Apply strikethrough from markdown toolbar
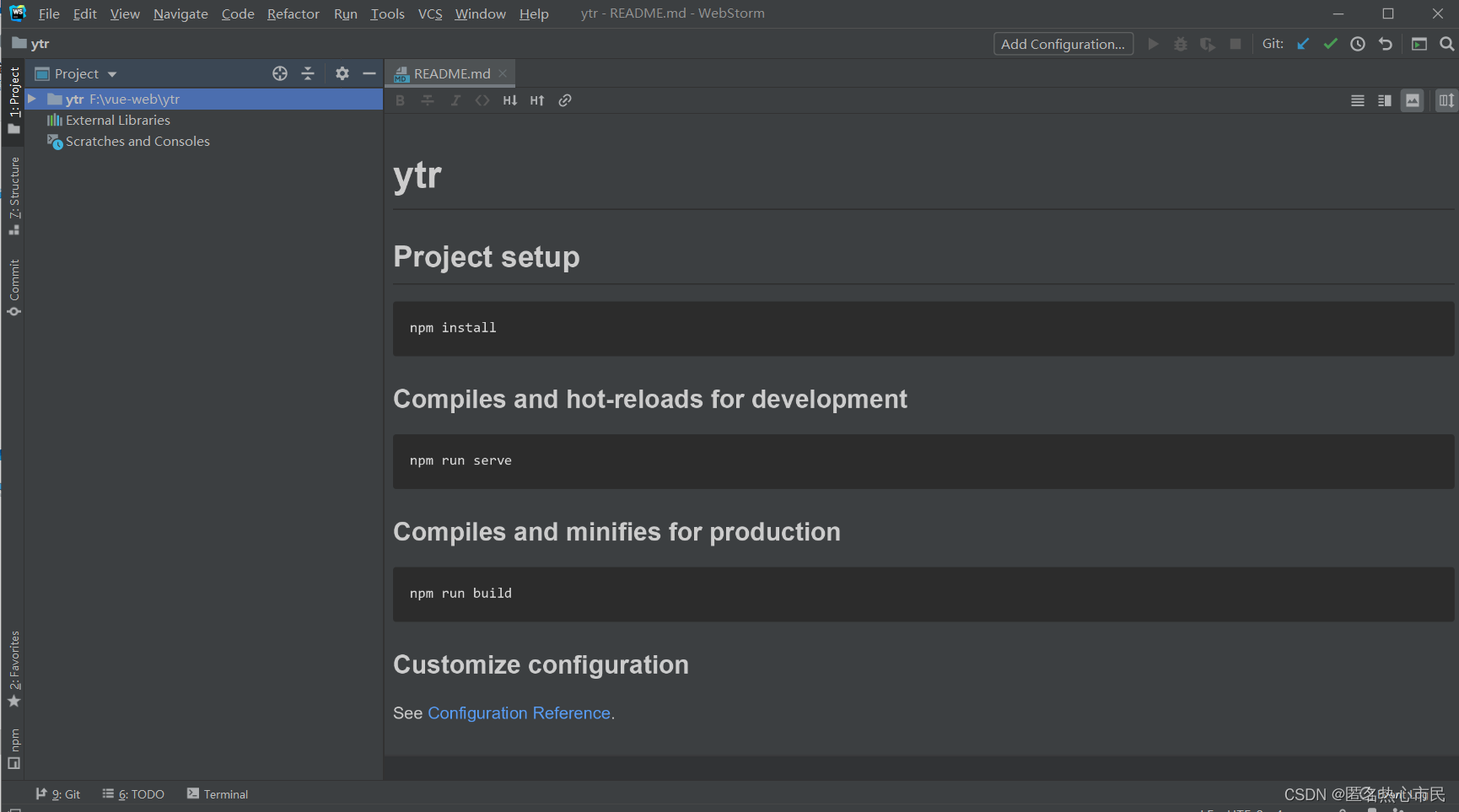 (428, 100)
